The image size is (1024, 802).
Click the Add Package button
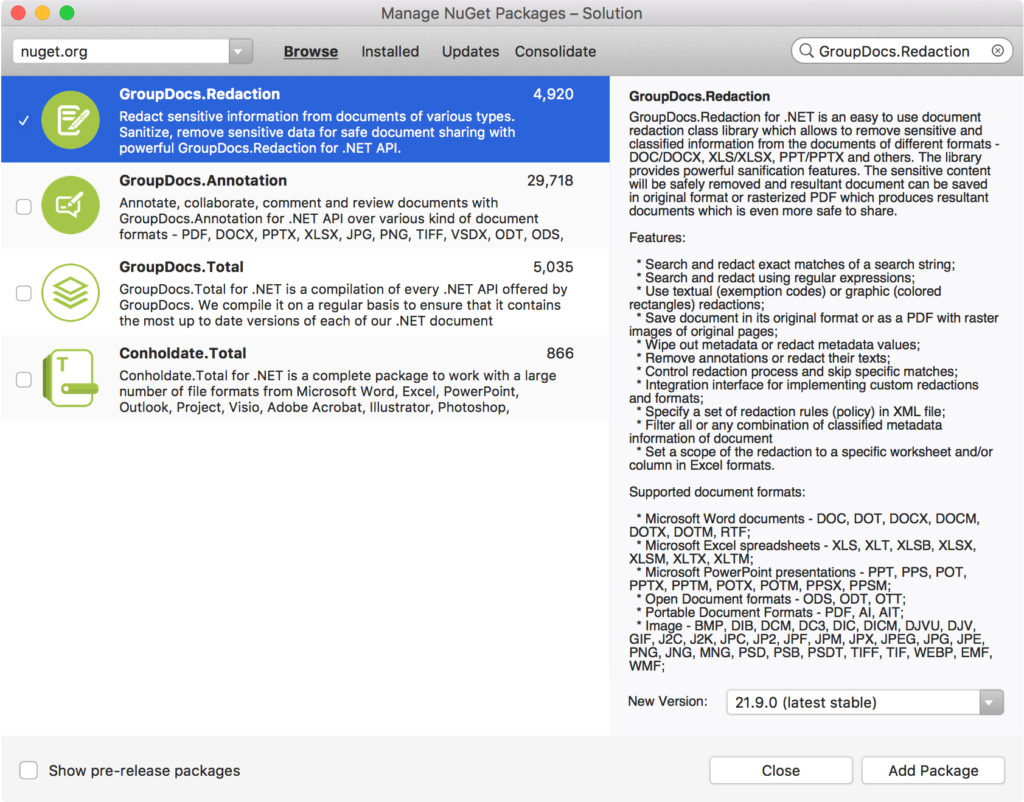932,770
